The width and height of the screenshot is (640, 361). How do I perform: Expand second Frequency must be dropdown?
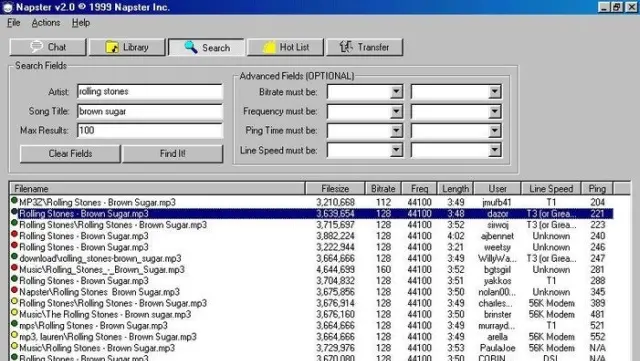pyautogui.click(x=494, y=111)
